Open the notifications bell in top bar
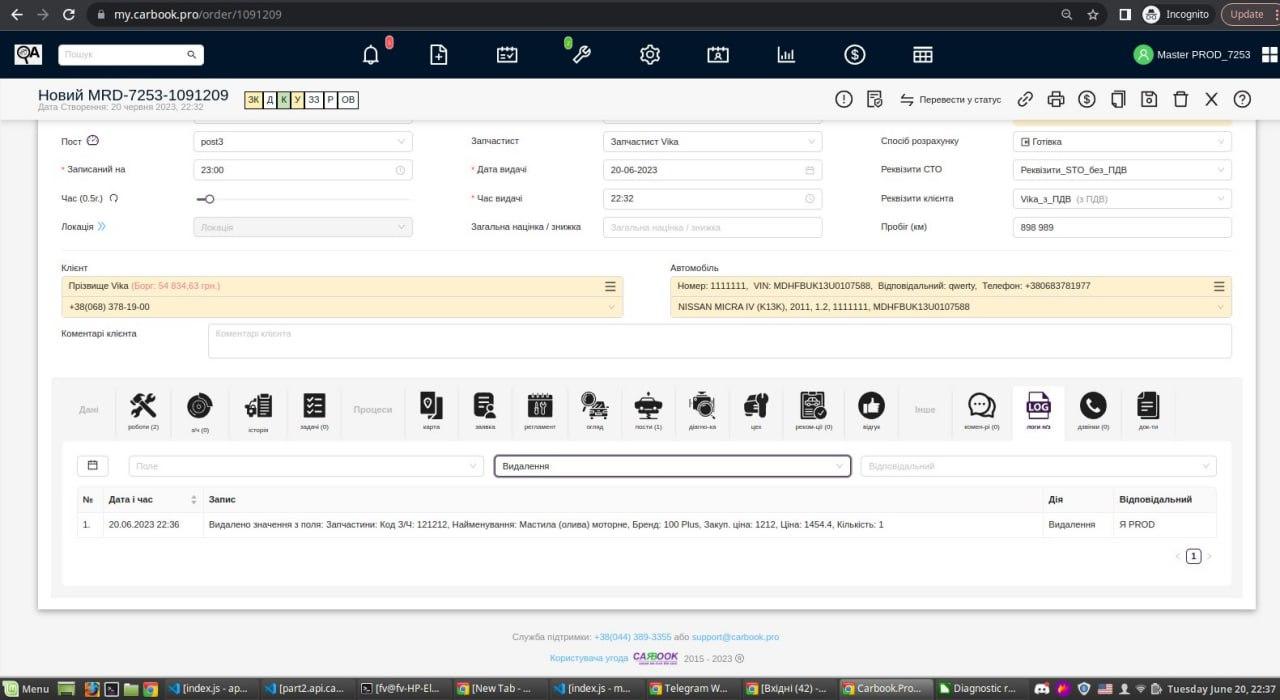Viewport: 1280px width, 700px height. point(371,55)
